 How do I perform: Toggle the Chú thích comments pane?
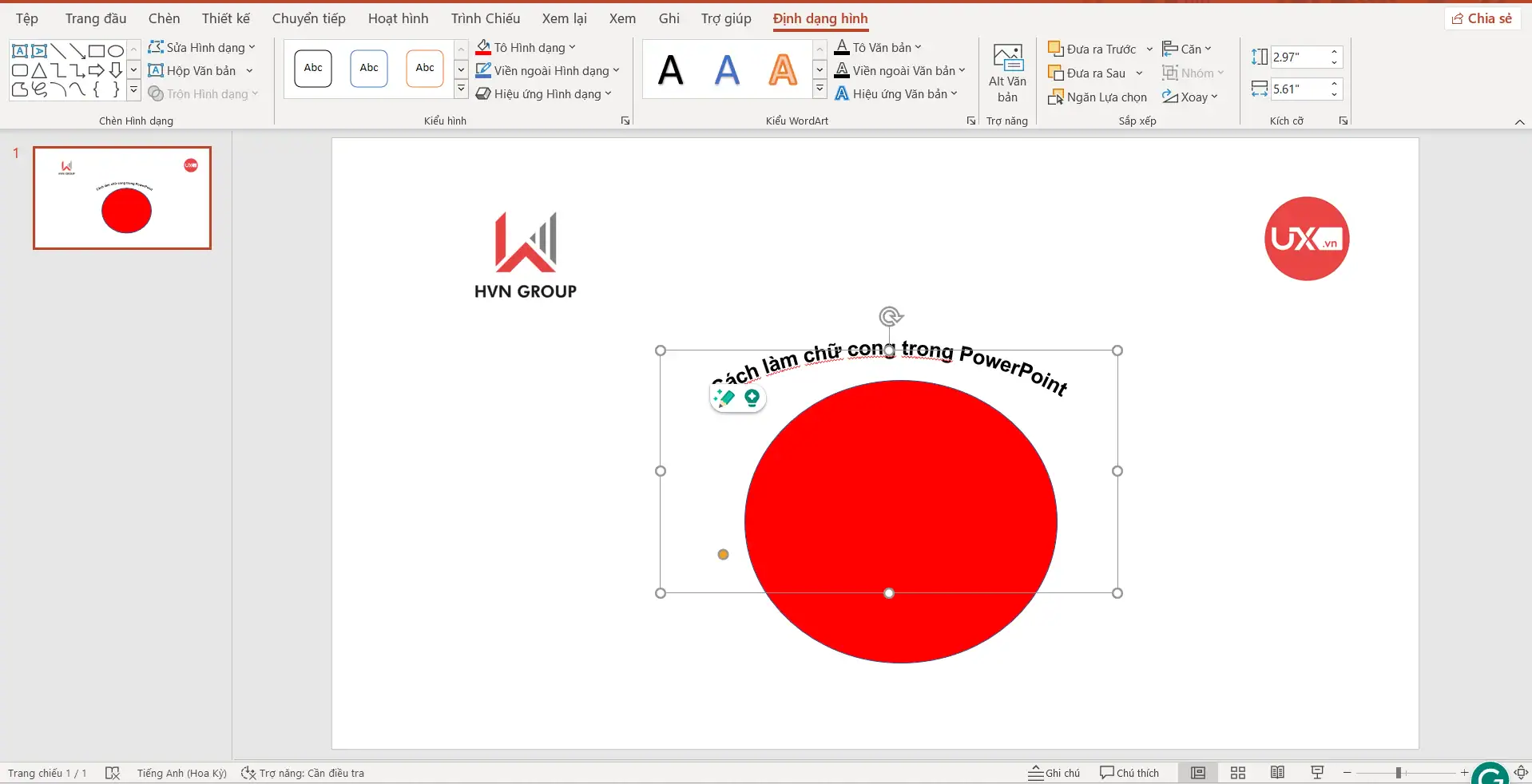1129,773
